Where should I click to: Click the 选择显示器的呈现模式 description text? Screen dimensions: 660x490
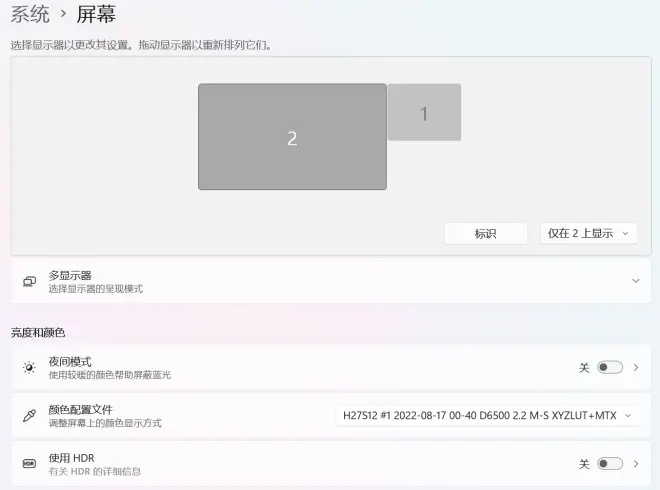(96, 289)
